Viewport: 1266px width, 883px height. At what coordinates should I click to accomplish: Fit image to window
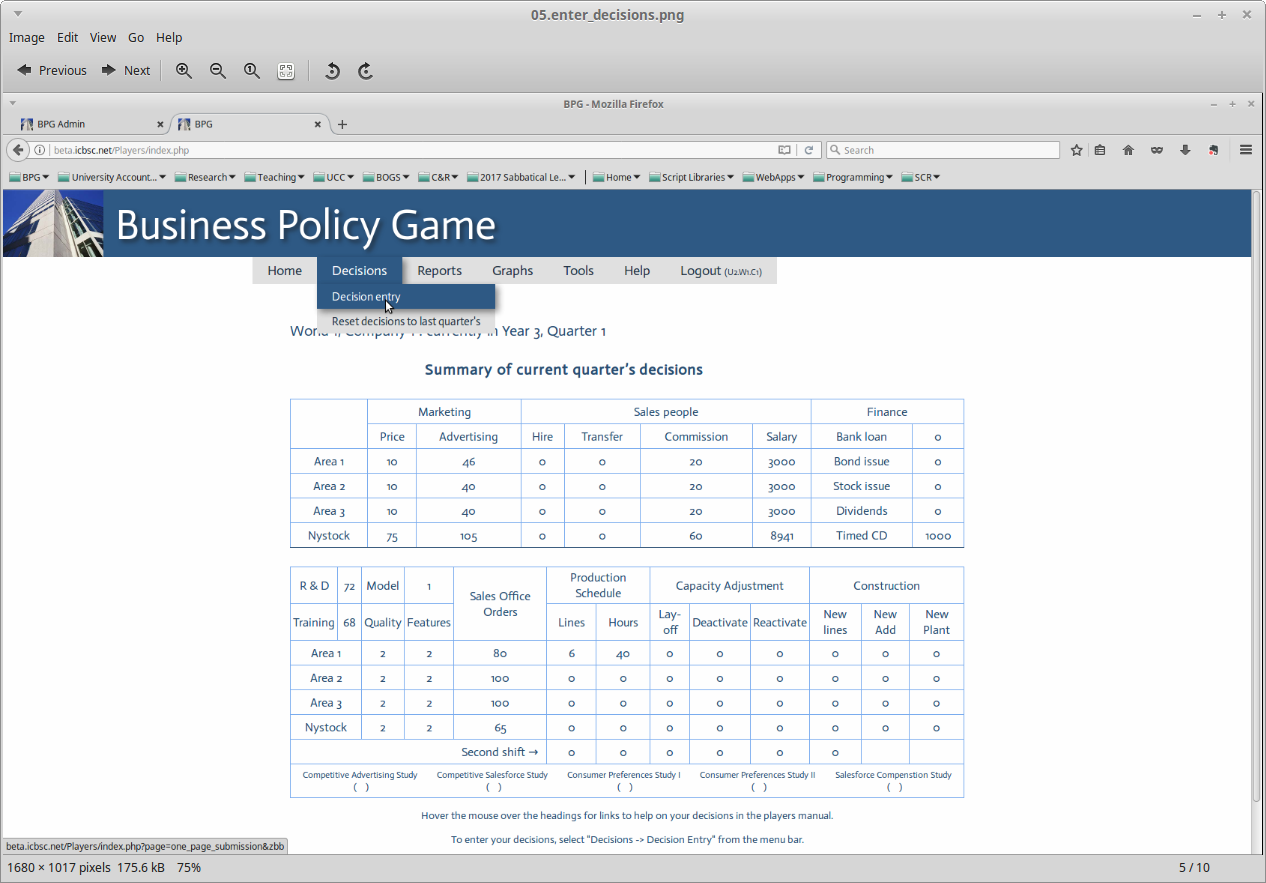[286, 70]
